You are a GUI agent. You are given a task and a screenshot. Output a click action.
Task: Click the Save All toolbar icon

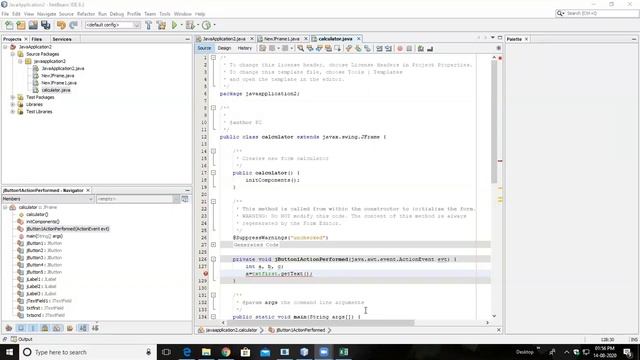[x=45, y=25]
